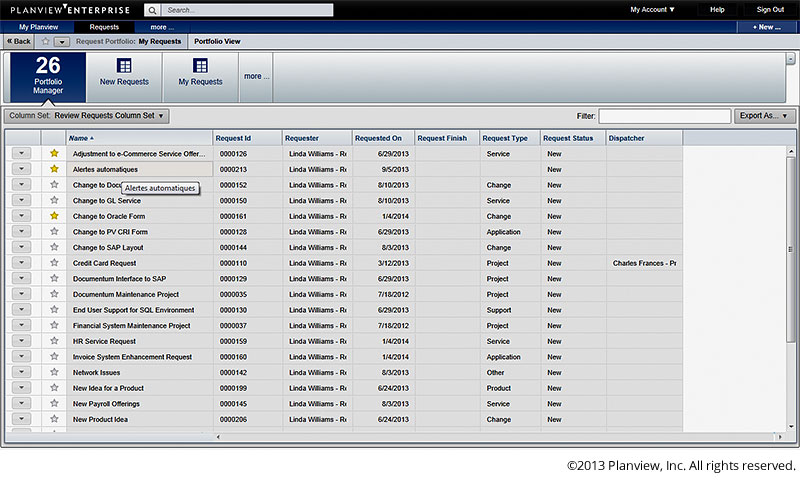Open the Column Set dropdown

tap(87, 116)
